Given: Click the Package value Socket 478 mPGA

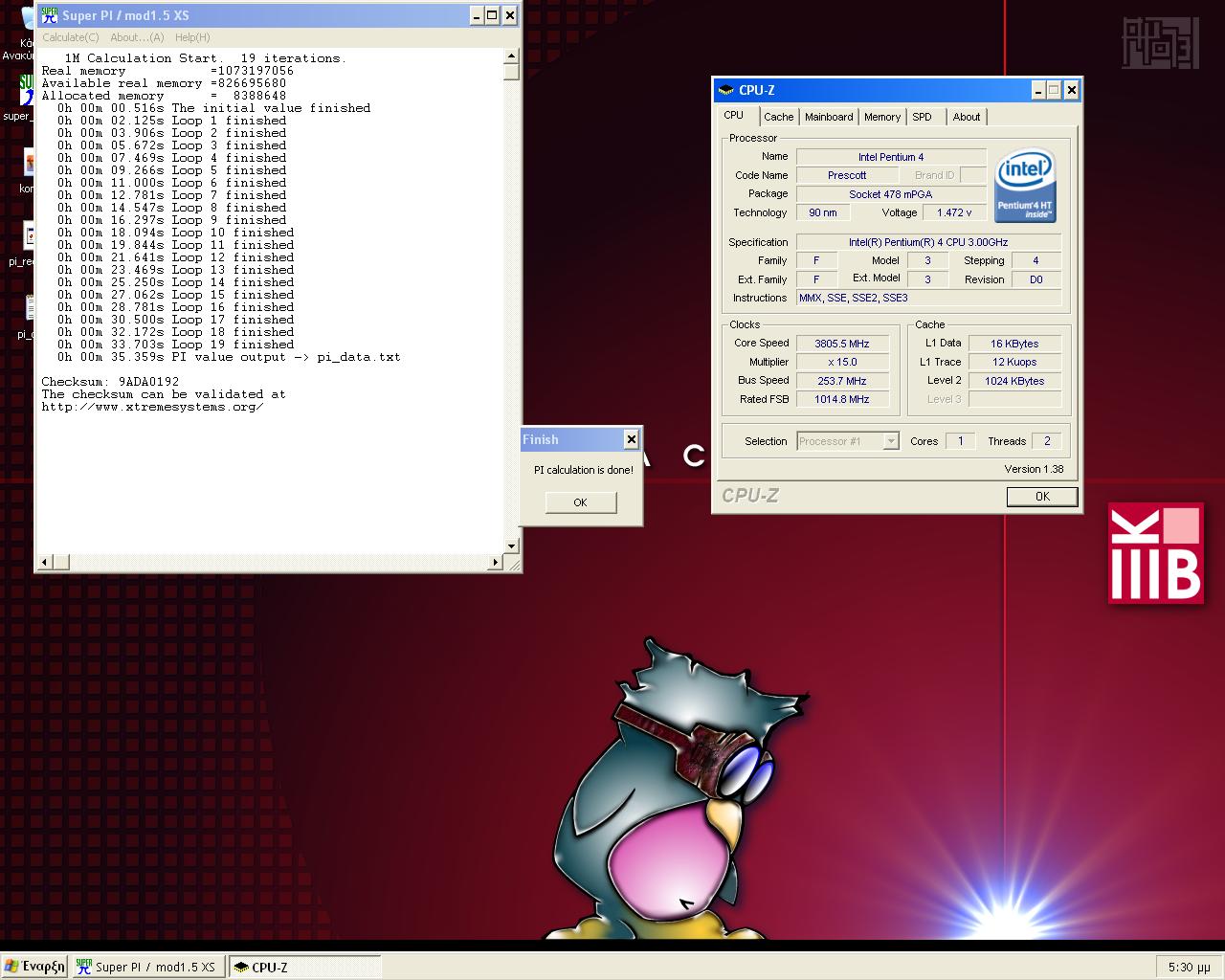Looking at the screenshot, I should (891, 194).
